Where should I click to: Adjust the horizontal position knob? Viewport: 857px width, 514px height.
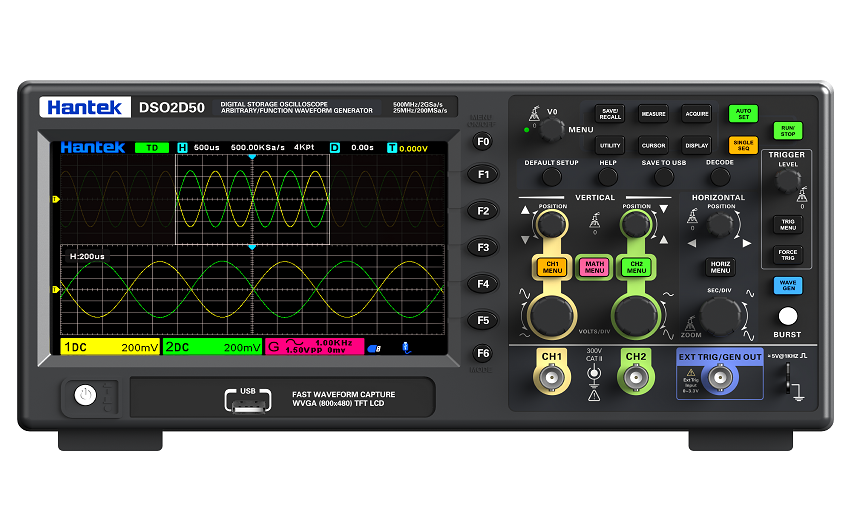tap(720, 225)
